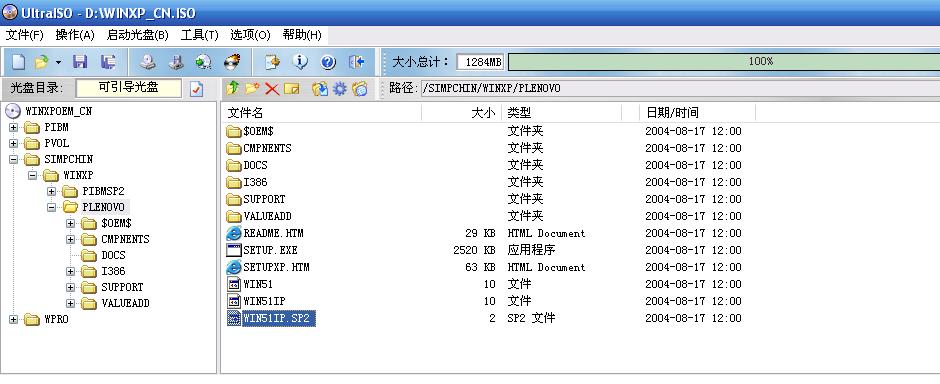Image resolution: width=940 pixels, height=384 pixels.
Task: Click the path field /SIMPCHIN/WINXP/PLENOVO
Action: 680,89
